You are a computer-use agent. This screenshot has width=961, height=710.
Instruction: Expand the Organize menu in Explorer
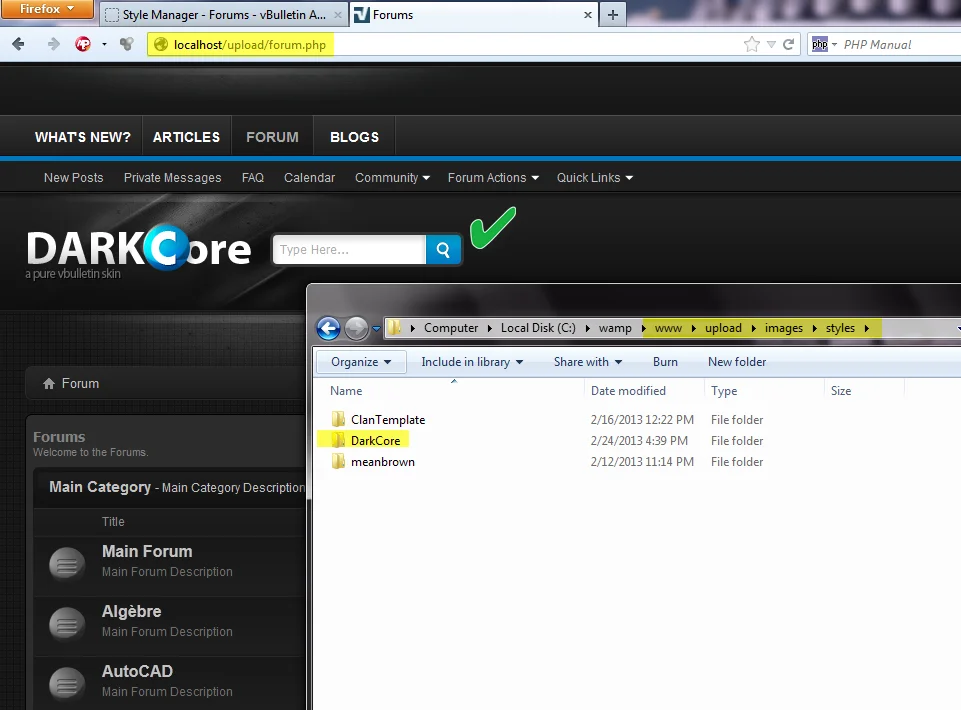[361, 362]
